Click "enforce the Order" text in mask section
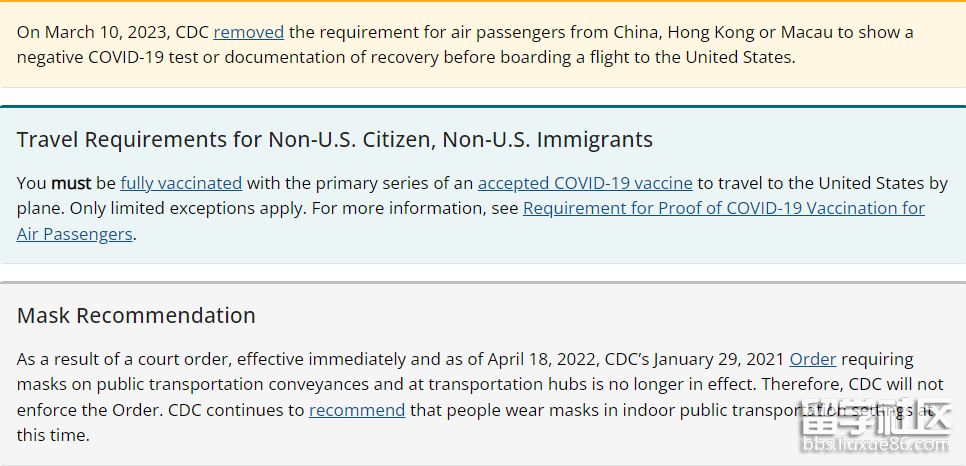Screen dimensions: 966x466 point(90,410)
